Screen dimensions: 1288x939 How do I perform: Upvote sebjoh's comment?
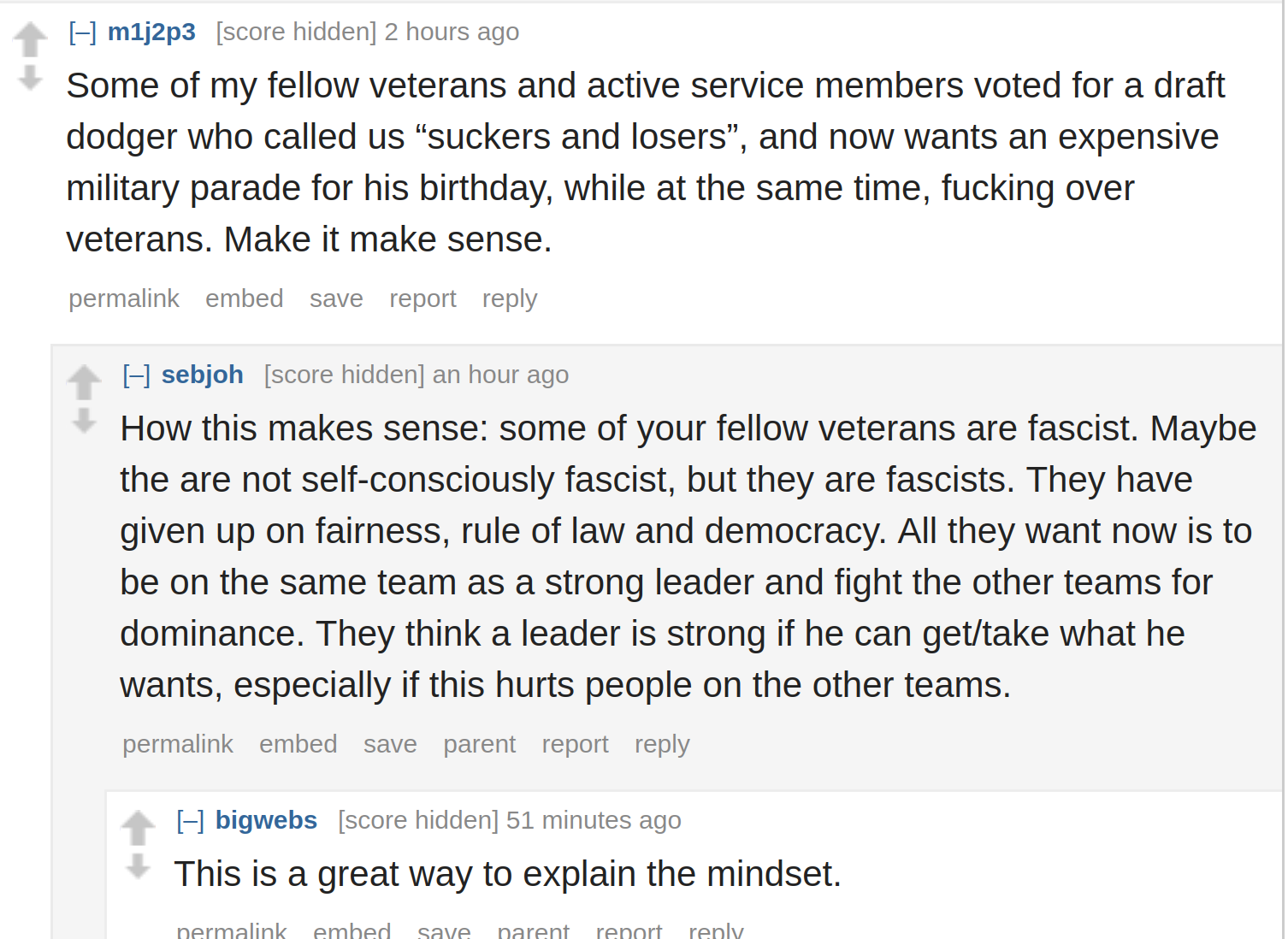(84, 382)
